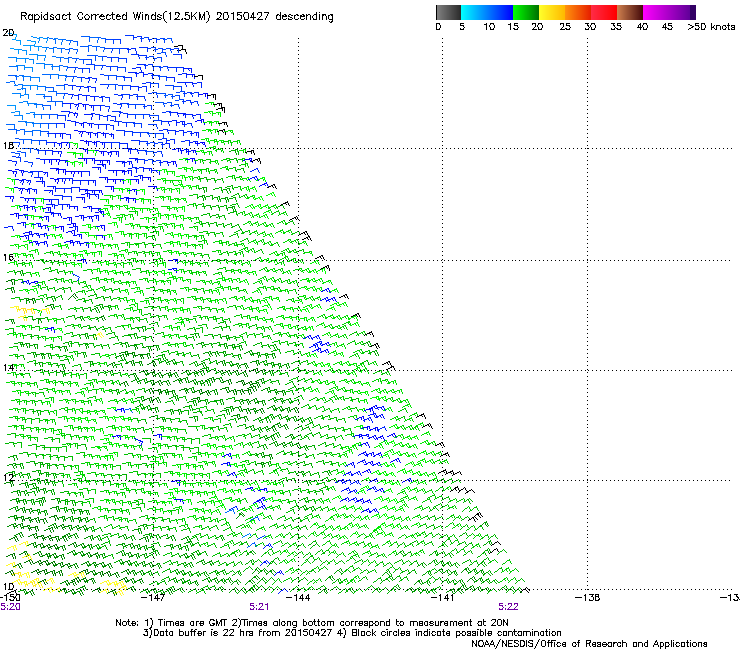Click the dark purple 45-50 knots swatch
The height and width of the screenshot is (650, 740).
(x=682, y=12)
